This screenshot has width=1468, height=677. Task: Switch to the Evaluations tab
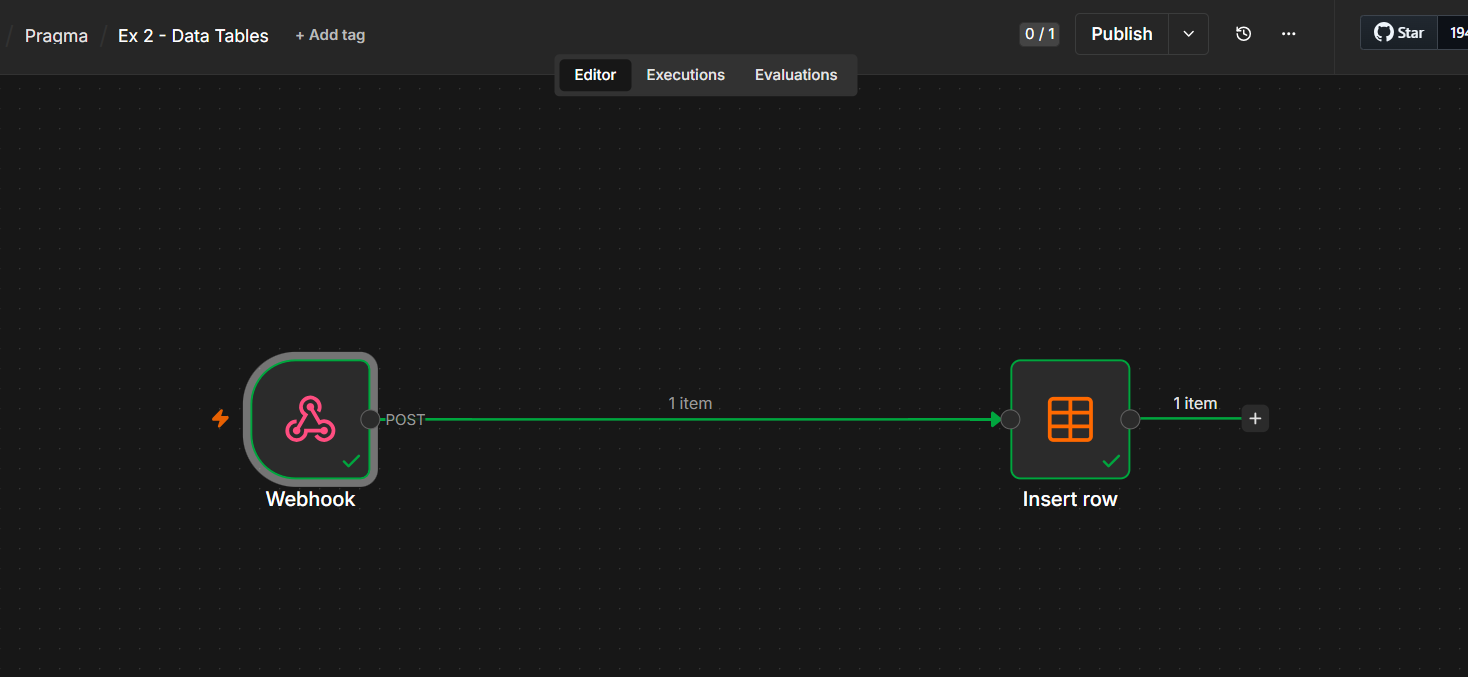click(x=796, y=75)
